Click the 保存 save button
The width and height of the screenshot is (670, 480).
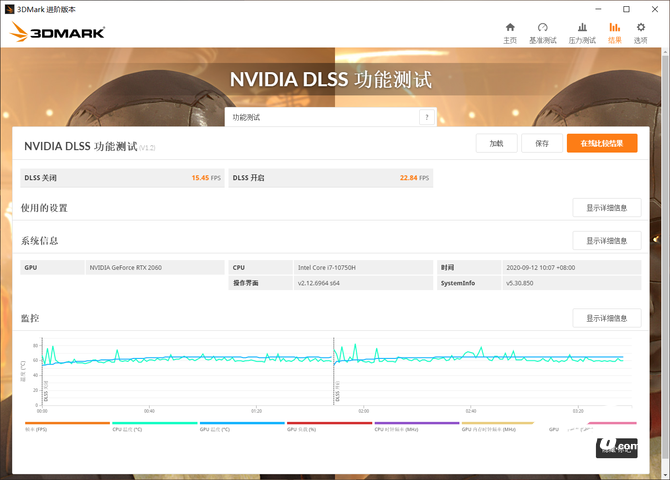tap(542, 143)
